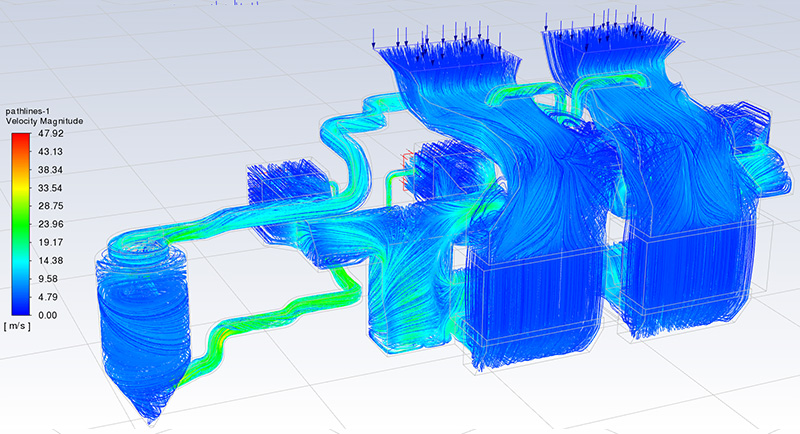The height and width of the screenshot is (434, 800).
Task: Click the 43.13 legend value
Action: coord(49,151)
